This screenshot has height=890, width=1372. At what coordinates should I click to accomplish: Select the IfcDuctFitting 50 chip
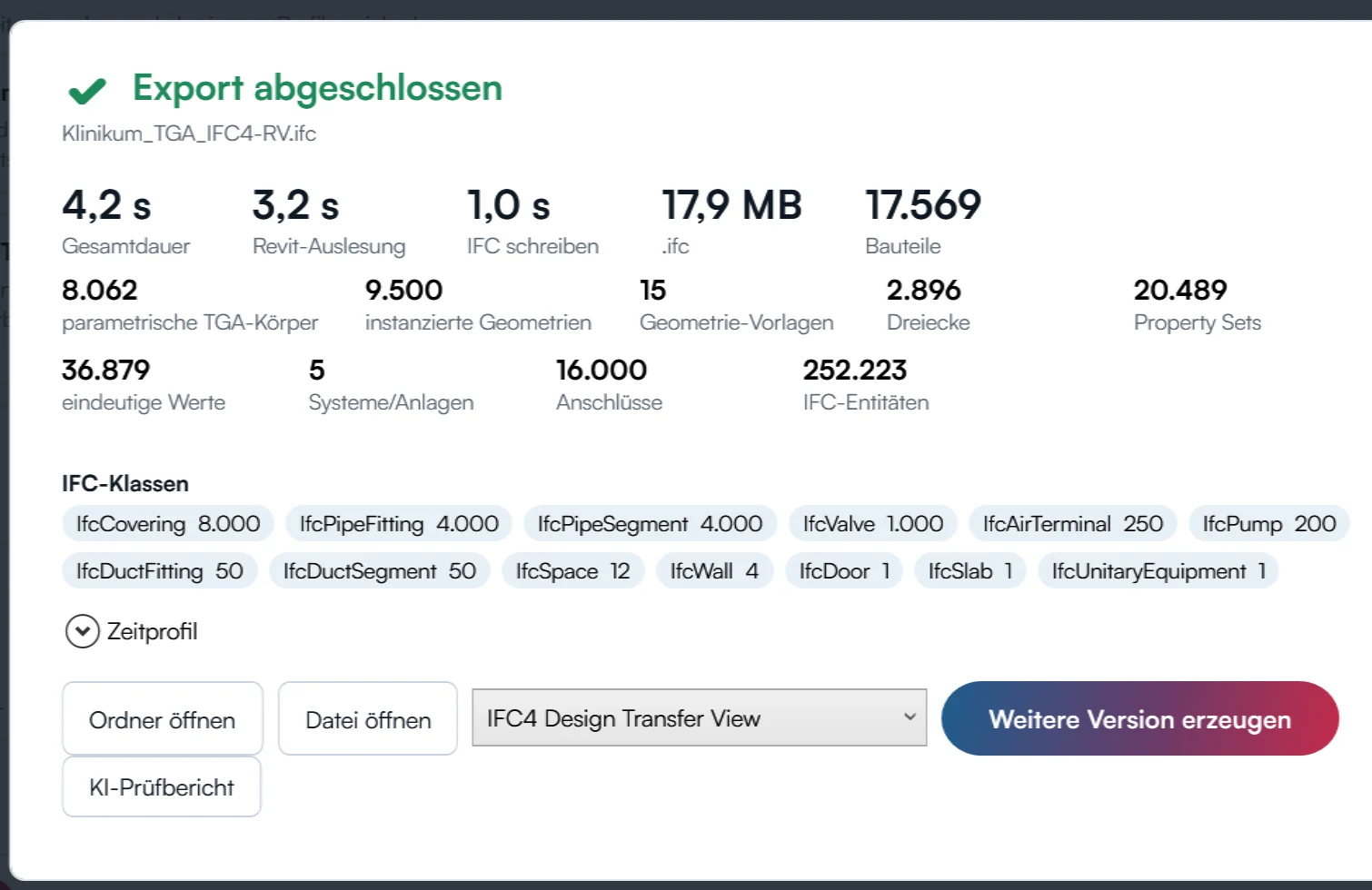coord(160,571)
